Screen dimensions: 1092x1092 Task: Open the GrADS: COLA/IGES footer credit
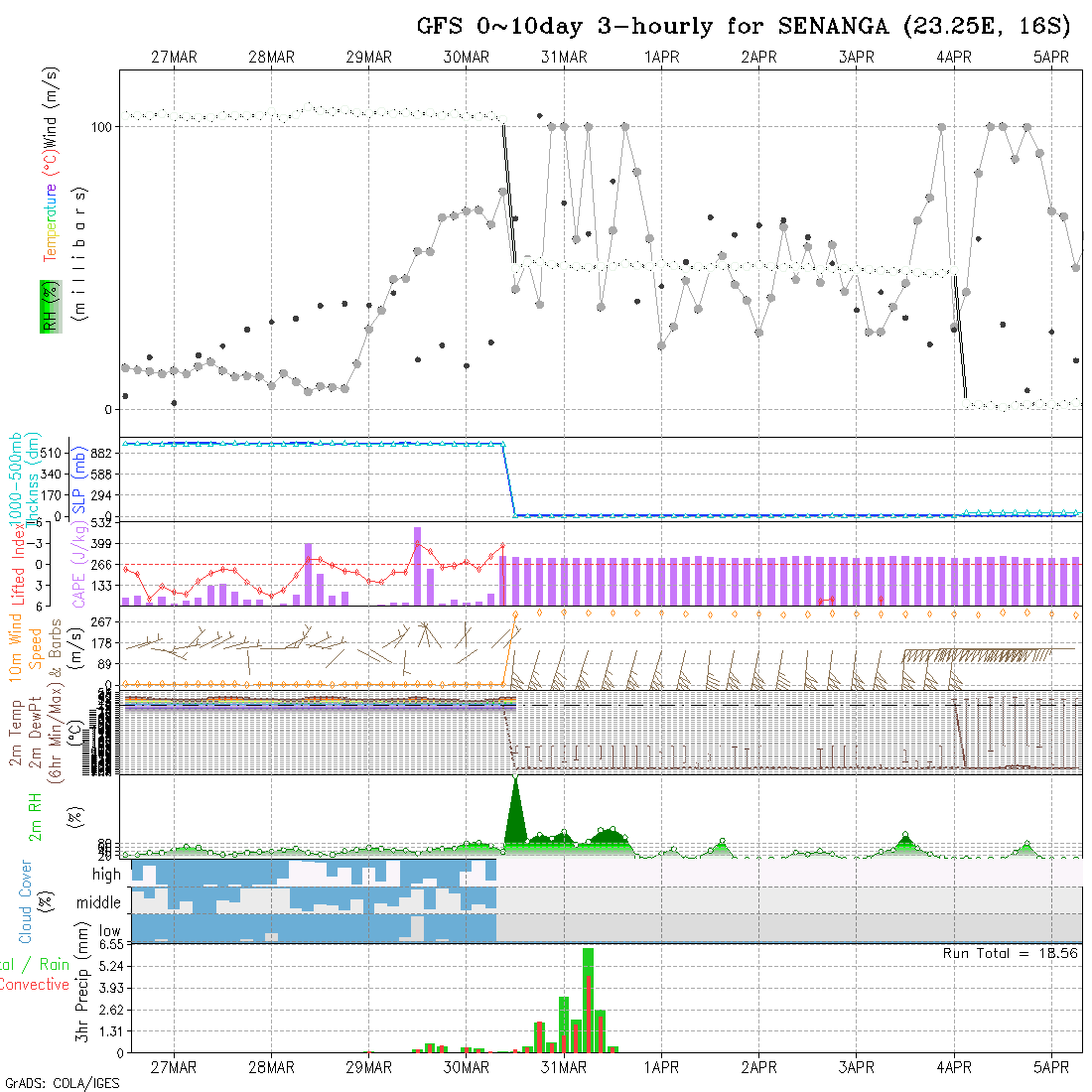click(62, 1083)
